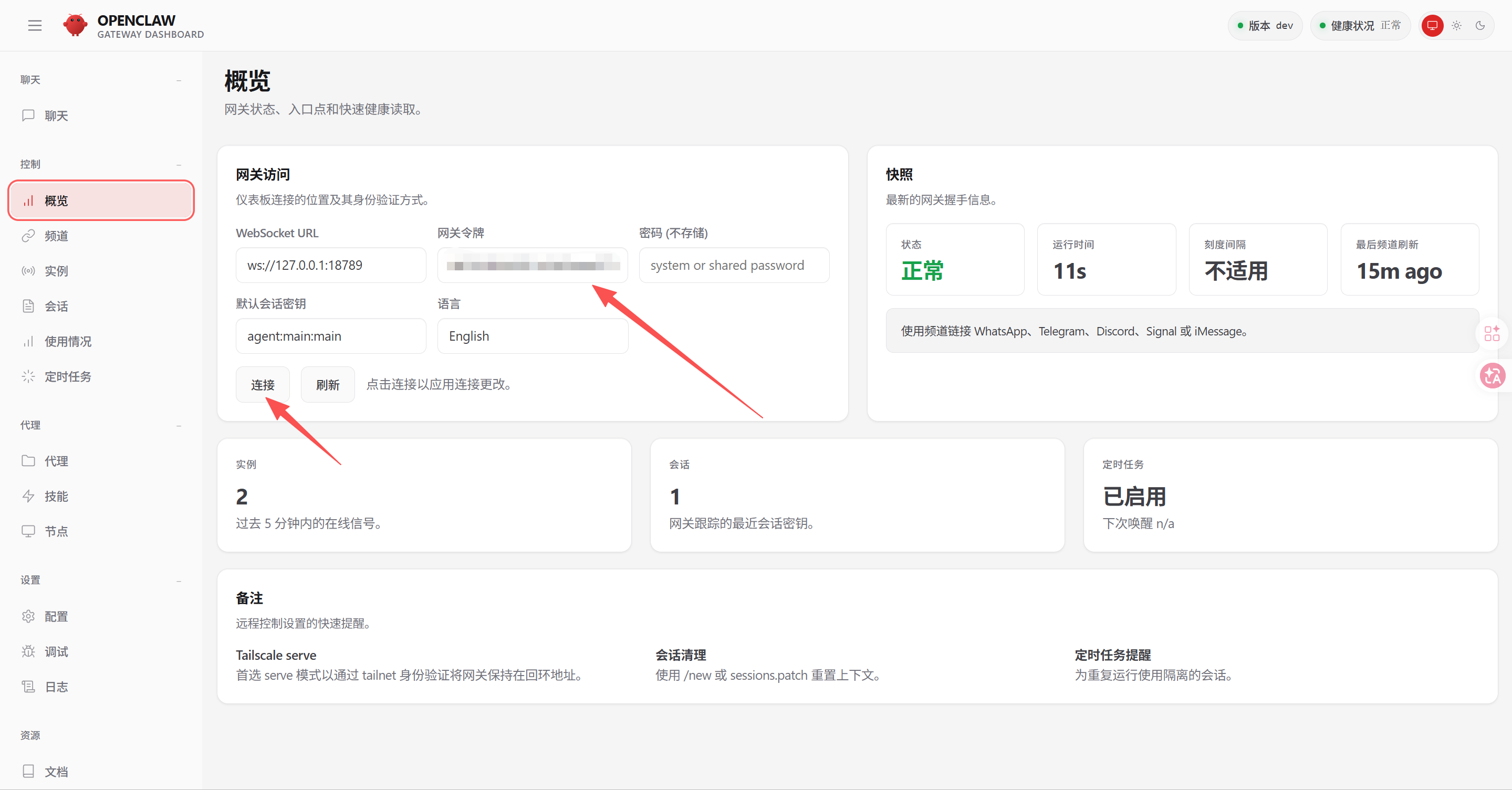Open 实例 instances sidebar item
Image resolution: width=1512 pixels, height=790 pixels.
click(56, 271)
